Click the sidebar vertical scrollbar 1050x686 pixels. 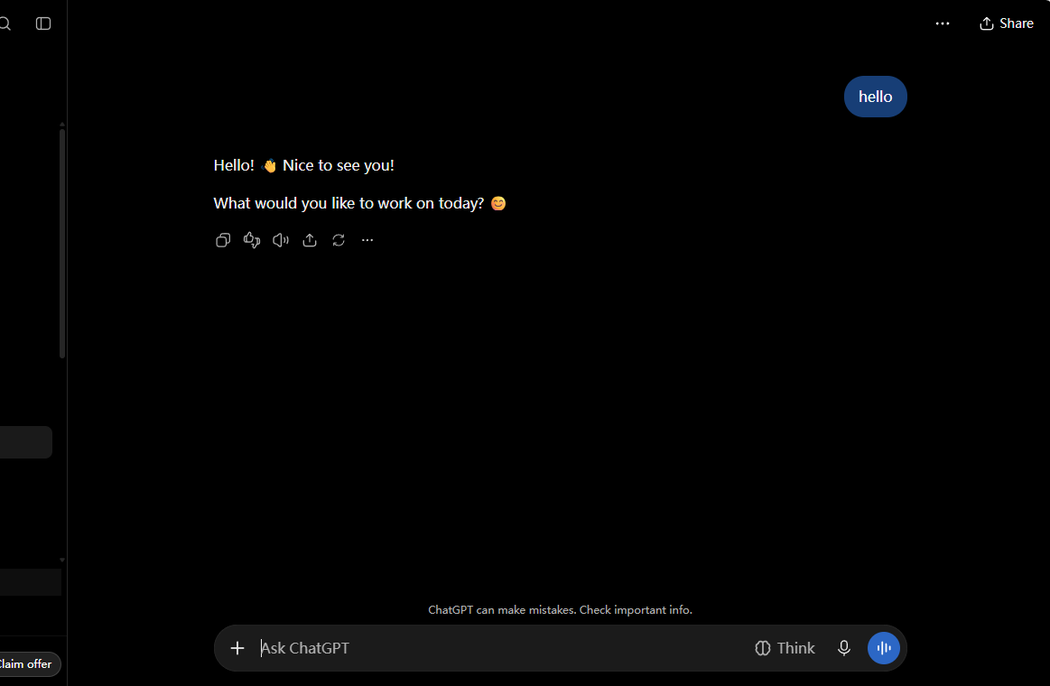(x=62, y=243)
